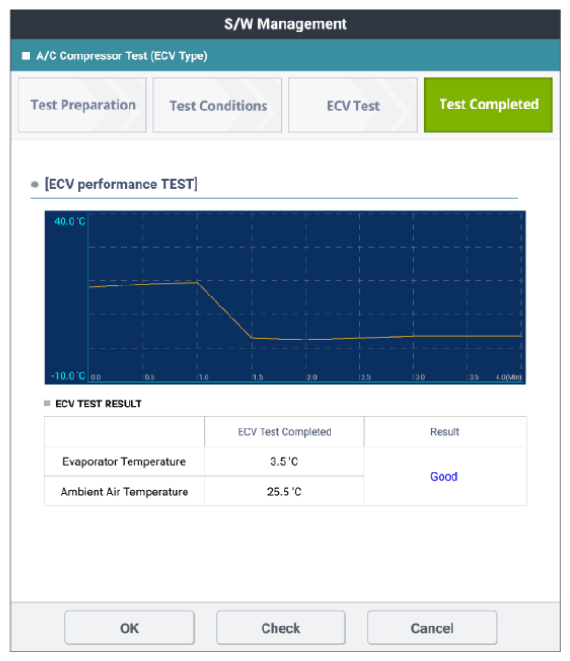Select the ECV Test step tab

(x=353, y=105)
